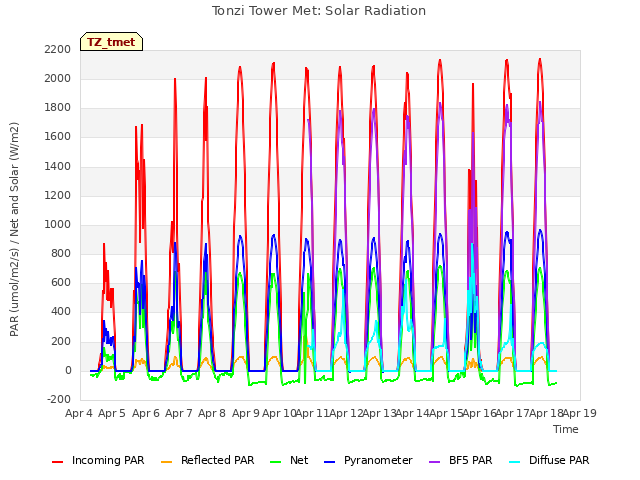Image resolution: width=640 pixels, height=480 pixels.
Task: Click the 400 y-axis tick label
Action: click(x=61, y=312)
